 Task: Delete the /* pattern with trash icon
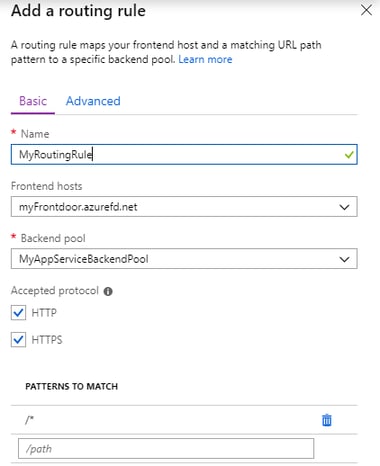coord(327,420)
